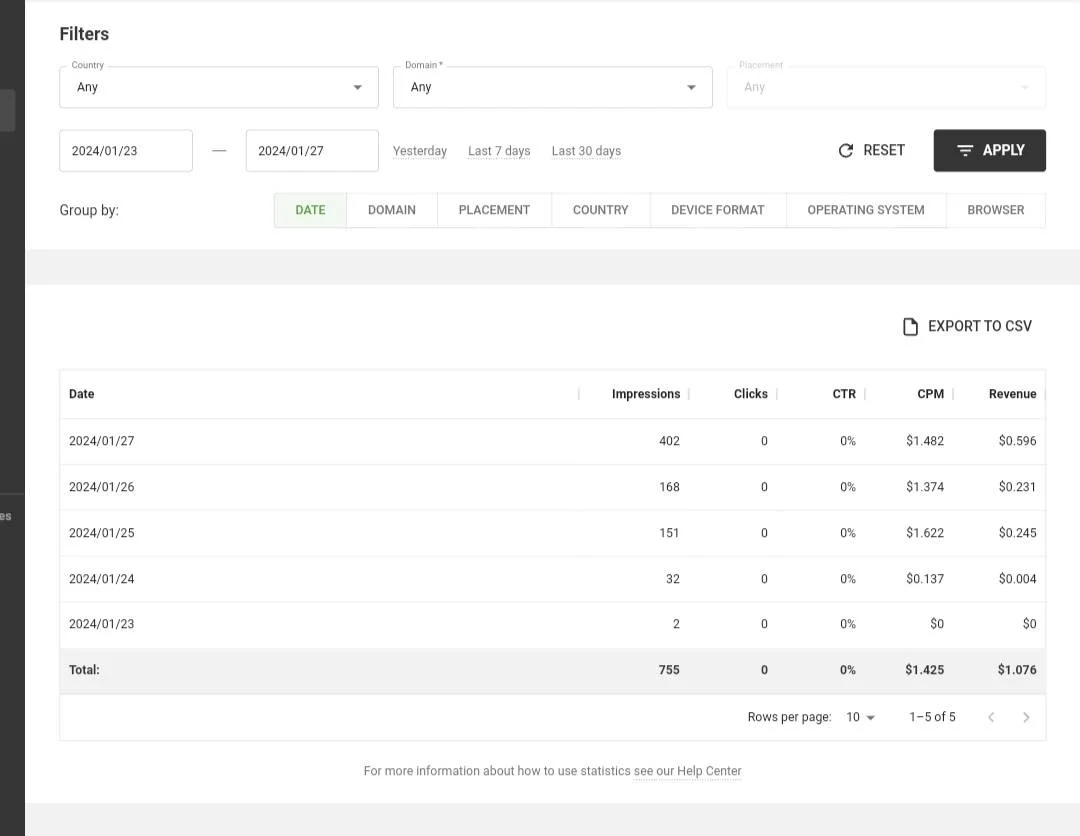Image resolution: width=1080 pixels, height=836 pixels.
Task: Sort by the Clicks column header
Action: pos(750,394)
